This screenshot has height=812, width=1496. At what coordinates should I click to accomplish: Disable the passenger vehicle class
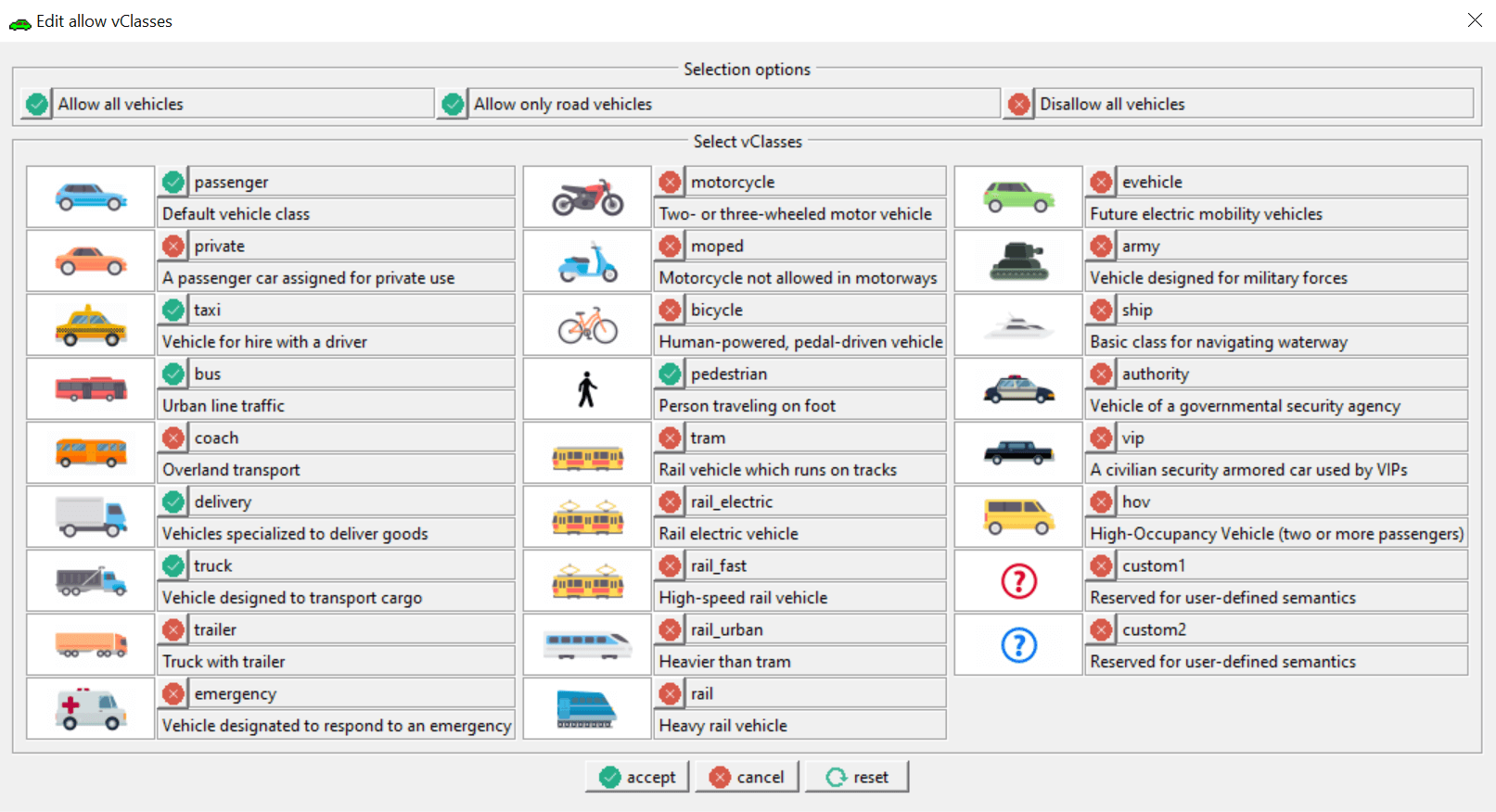click(x=173, y=182)
